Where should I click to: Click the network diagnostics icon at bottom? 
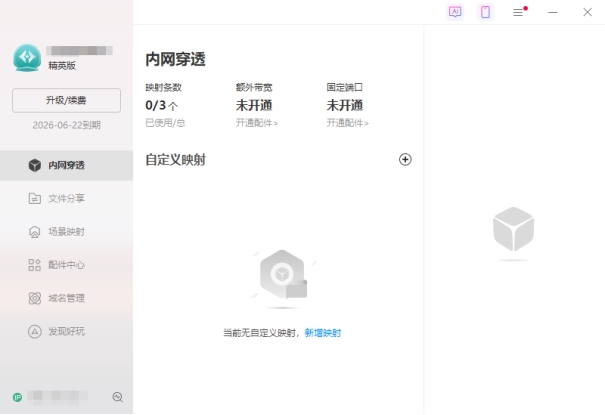point(118,397)
